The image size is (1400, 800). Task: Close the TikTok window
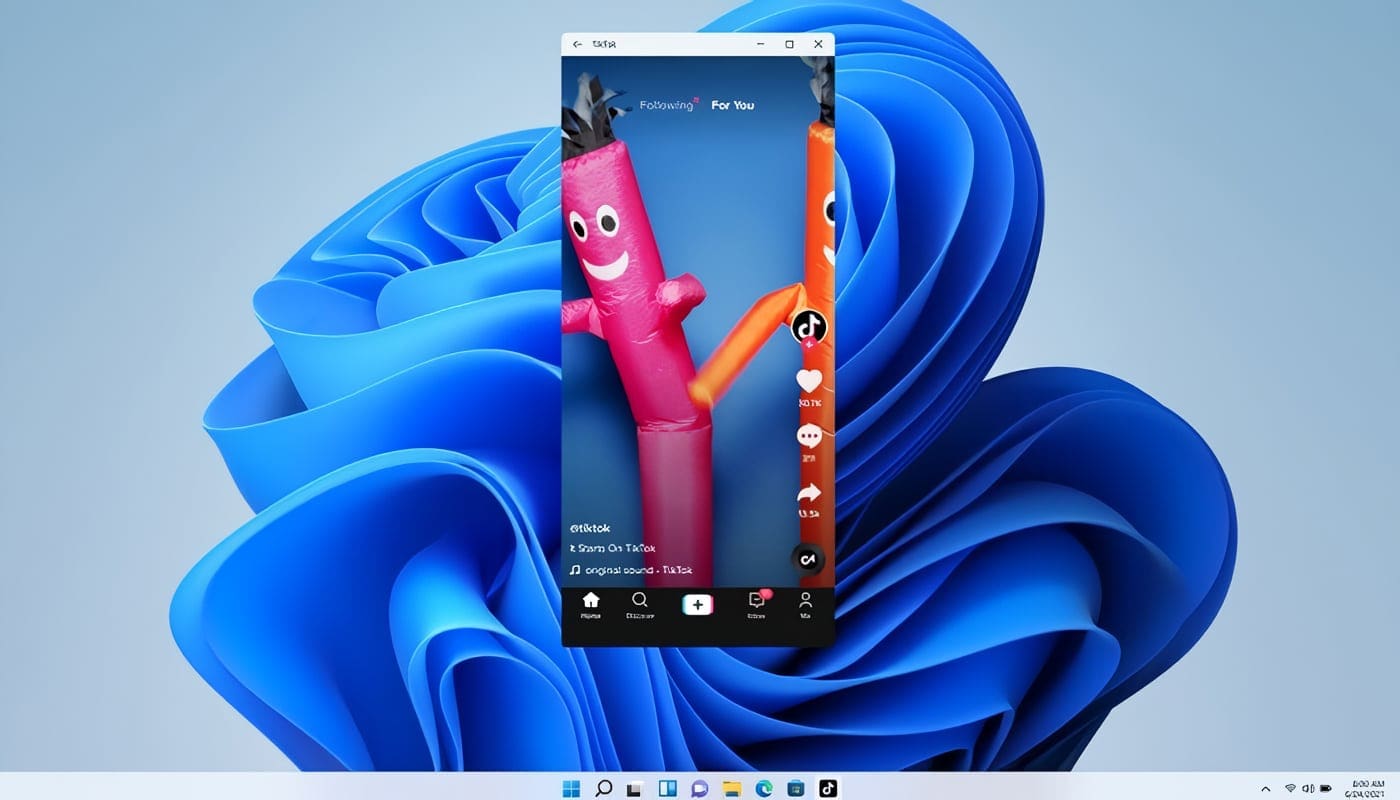(818, 44)
